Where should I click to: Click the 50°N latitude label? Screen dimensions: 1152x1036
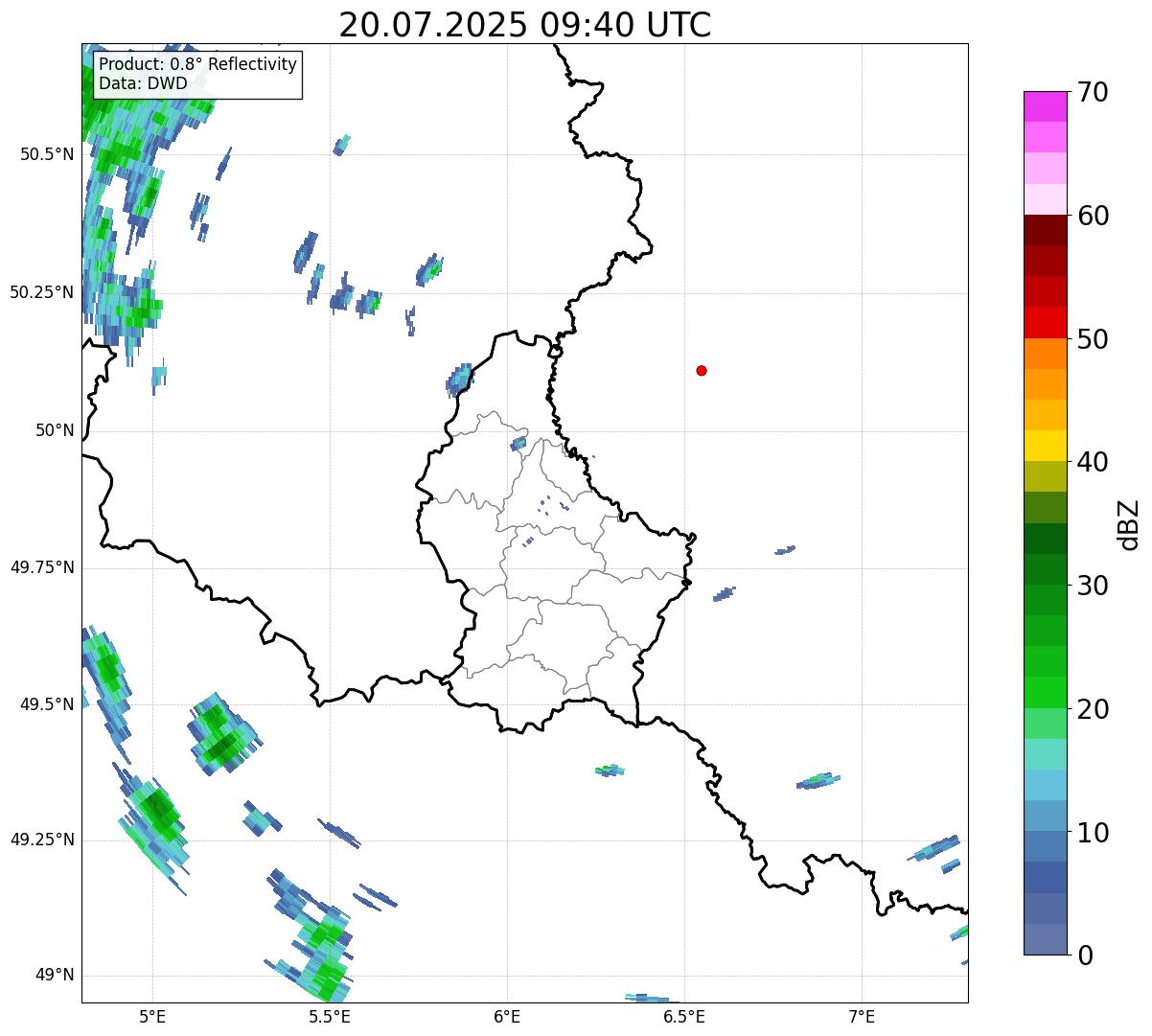(x=55, y=430)
